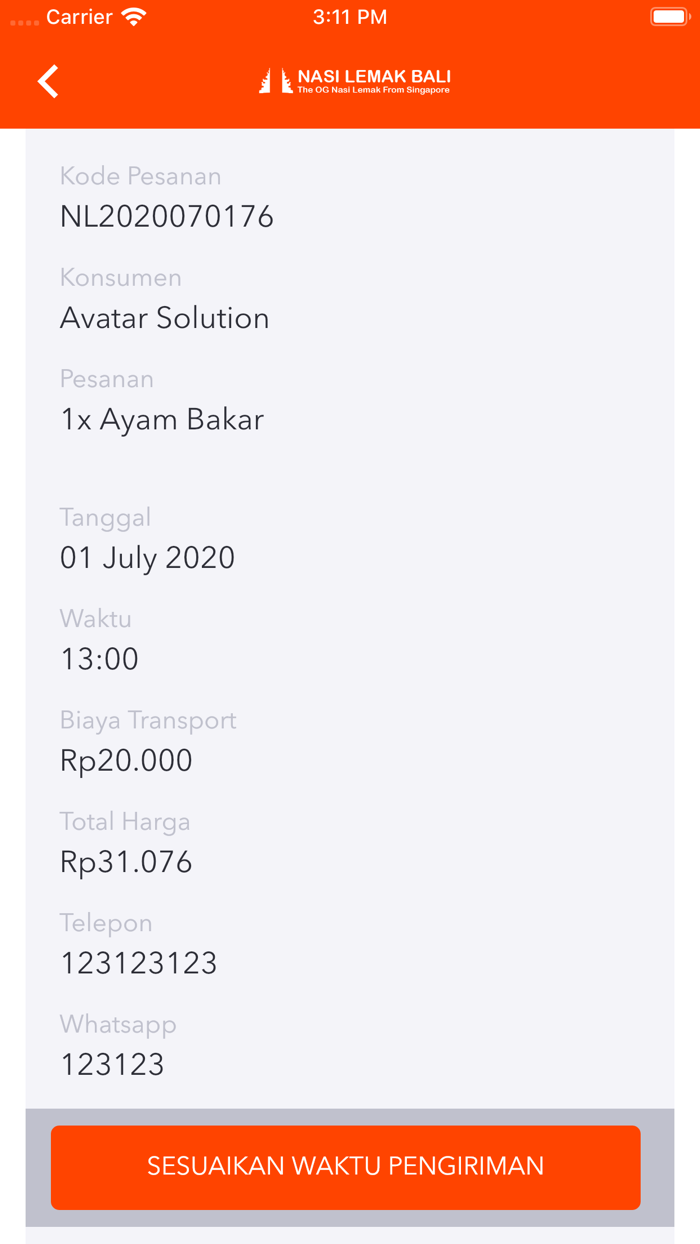
Task: Tap the Nasi Lemak Bali title text
Action: pos(374,77)
